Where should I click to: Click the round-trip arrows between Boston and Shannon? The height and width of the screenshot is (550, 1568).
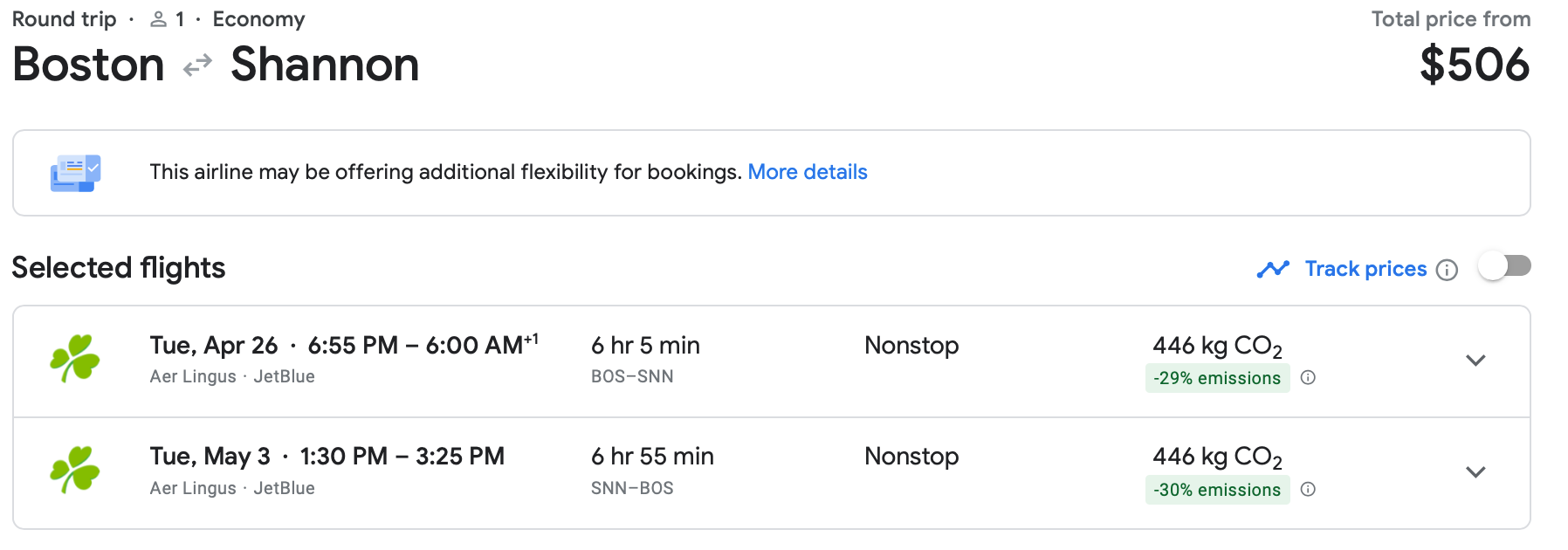[x=198, y=65]
